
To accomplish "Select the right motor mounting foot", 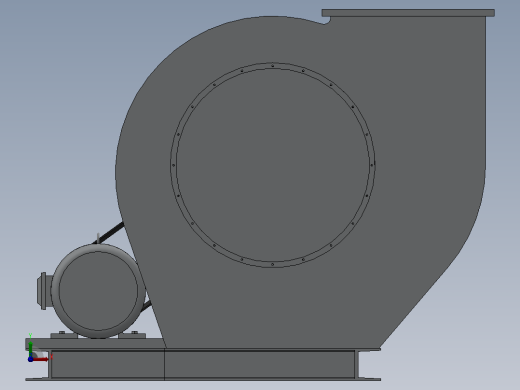I will 133,335.
